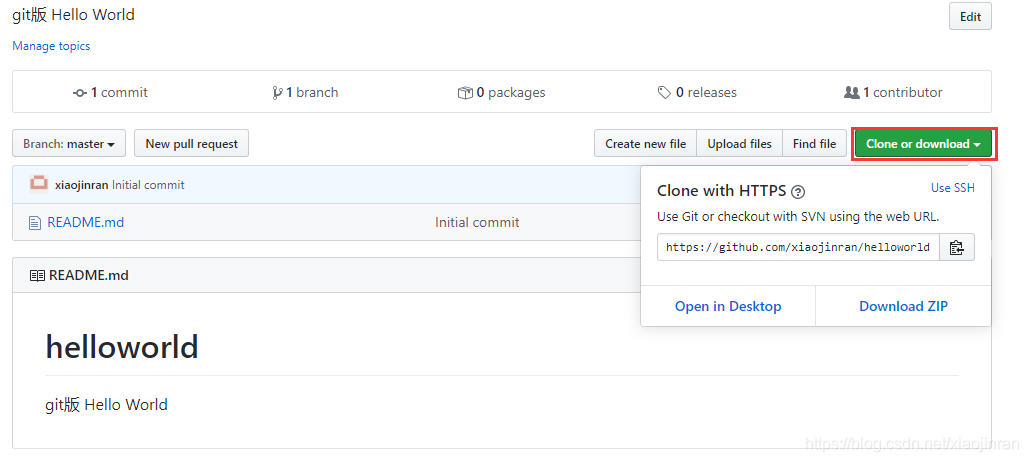Click the xiaojinran avatar image

pos(39,185)
